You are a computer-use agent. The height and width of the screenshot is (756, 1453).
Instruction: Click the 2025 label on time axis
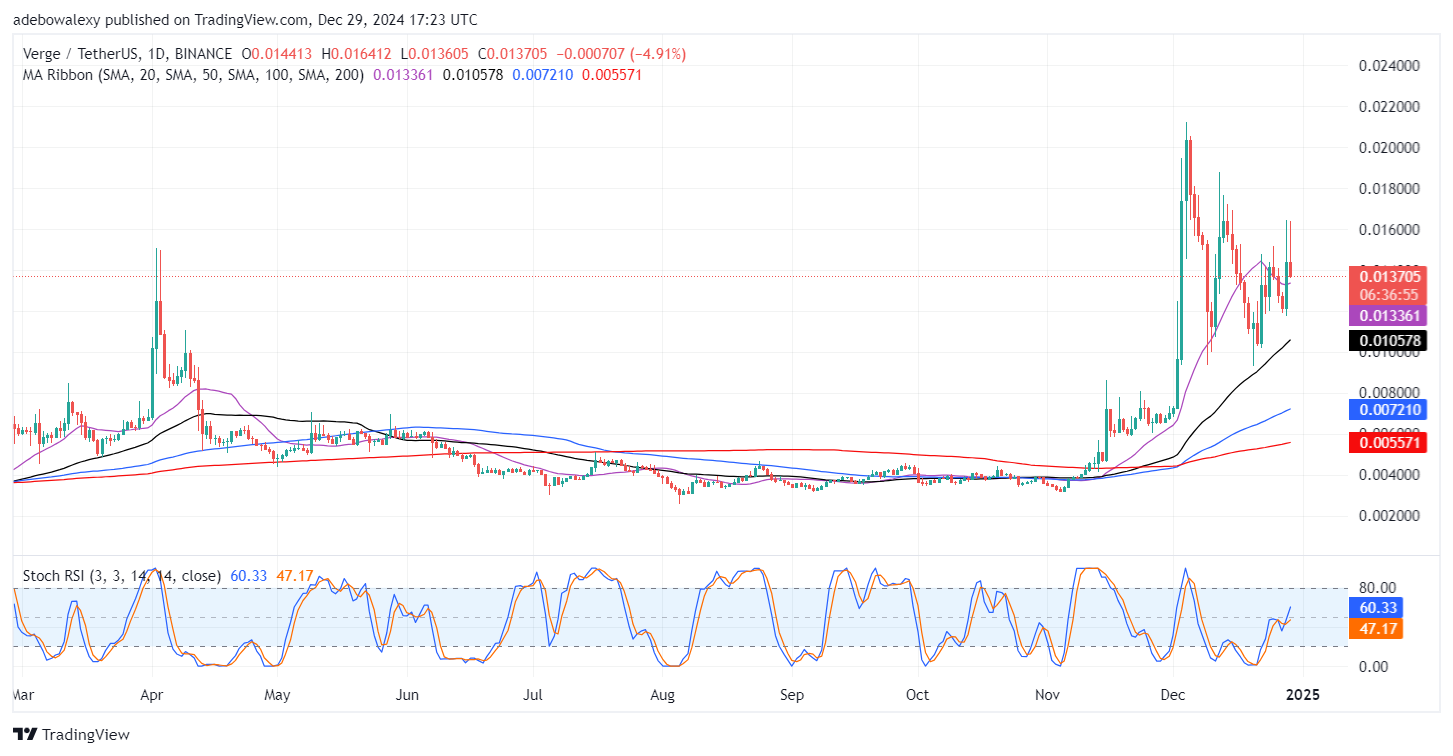(x=1301, y=693)
